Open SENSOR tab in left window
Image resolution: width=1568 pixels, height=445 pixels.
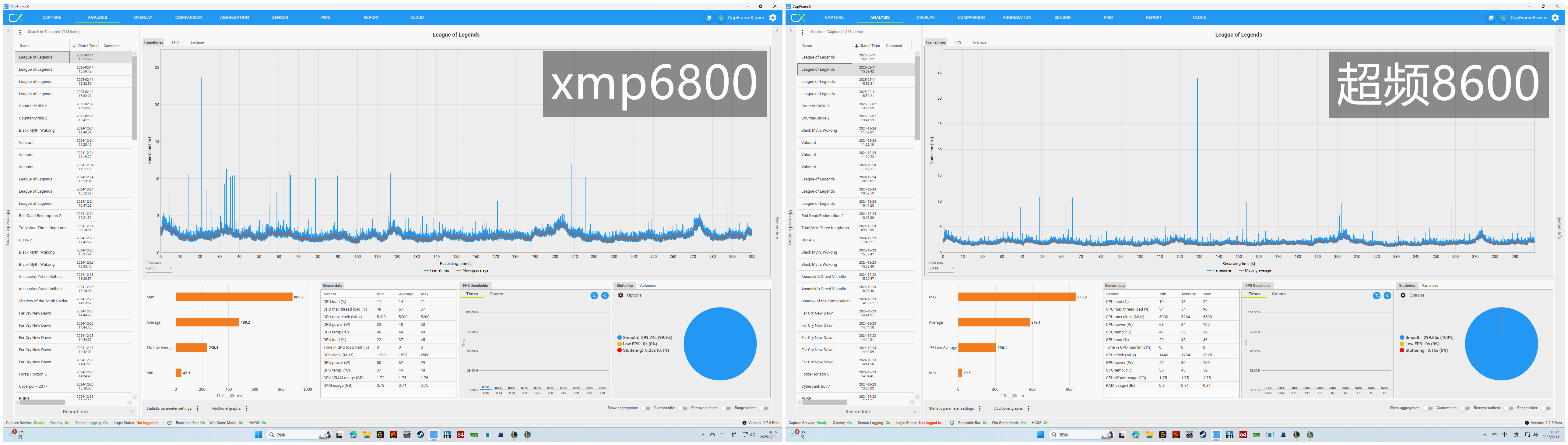pyautogui.click(x=280, y=18)
